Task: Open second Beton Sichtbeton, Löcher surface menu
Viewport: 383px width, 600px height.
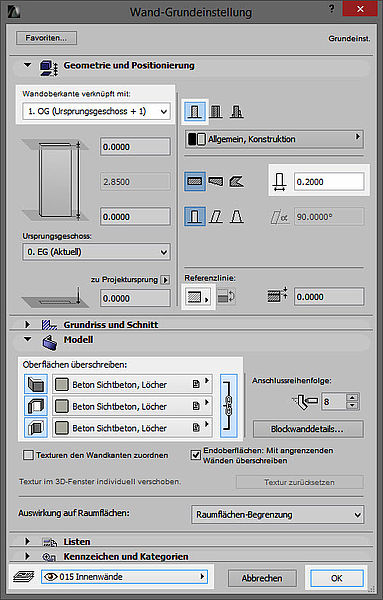Action: [x=132, y=406]
